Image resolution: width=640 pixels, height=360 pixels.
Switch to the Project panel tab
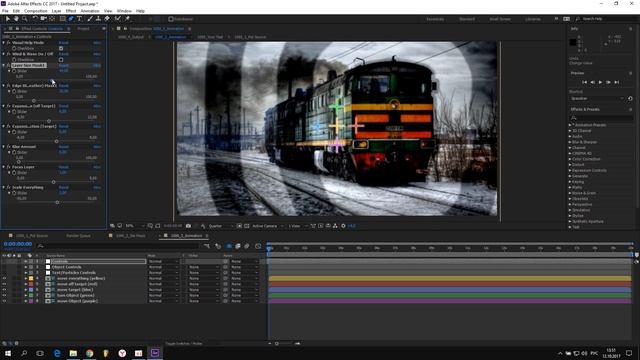pos(83,29)
